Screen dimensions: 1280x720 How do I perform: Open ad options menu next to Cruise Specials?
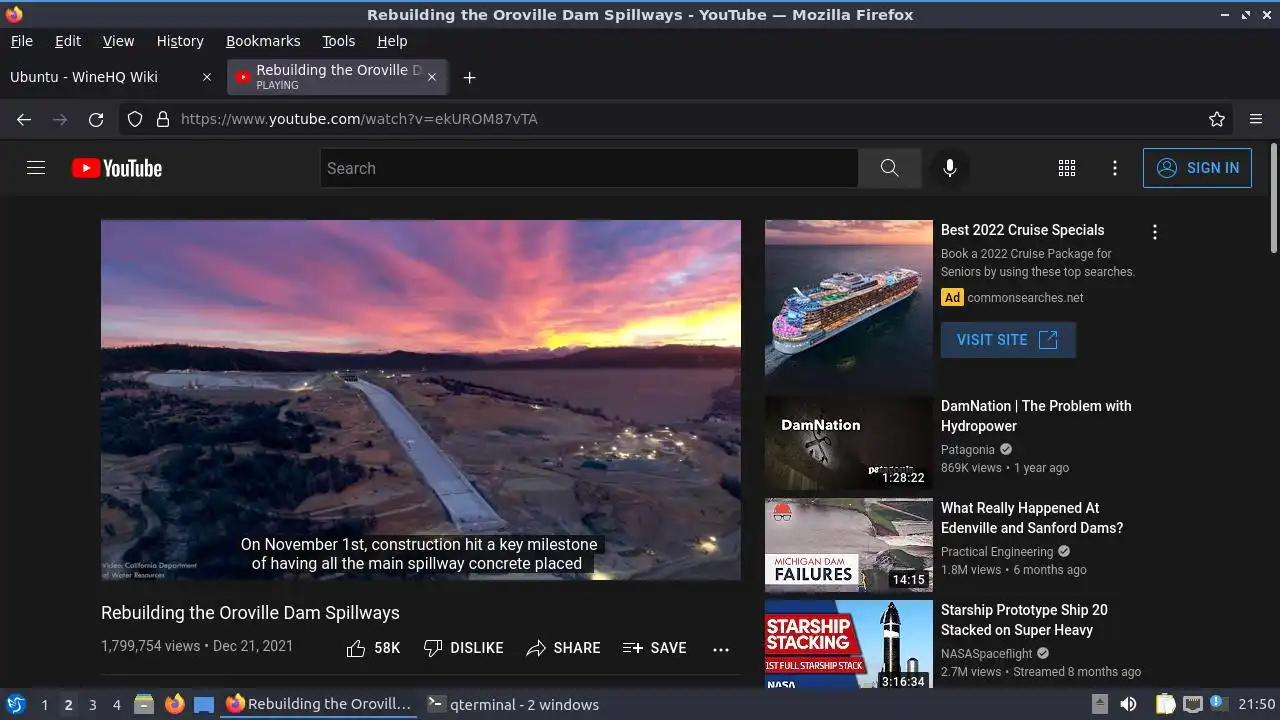(1155, 232)
